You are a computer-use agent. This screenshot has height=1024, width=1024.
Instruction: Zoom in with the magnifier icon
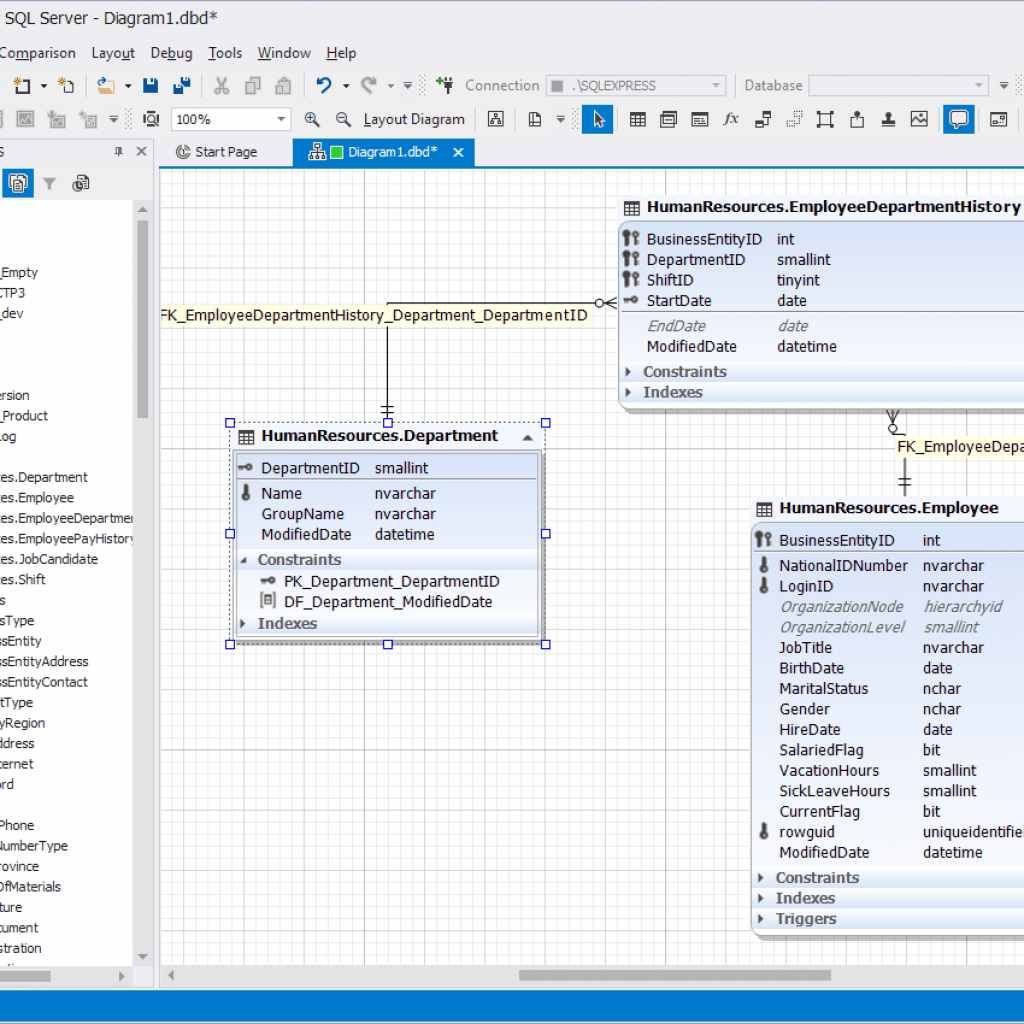click(313, 118)
